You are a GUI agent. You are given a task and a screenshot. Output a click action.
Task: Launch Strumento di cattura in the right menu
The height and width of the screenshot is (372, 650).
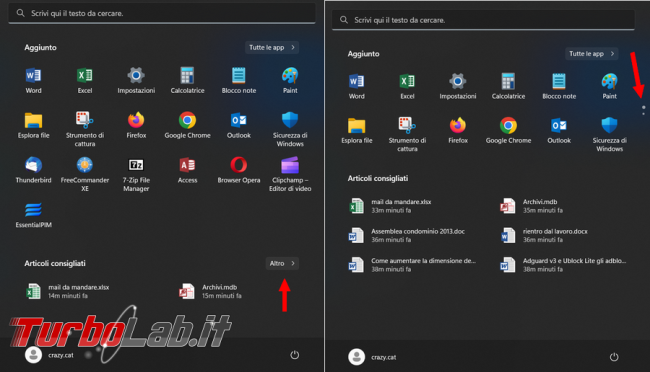(x=407, y=134)
